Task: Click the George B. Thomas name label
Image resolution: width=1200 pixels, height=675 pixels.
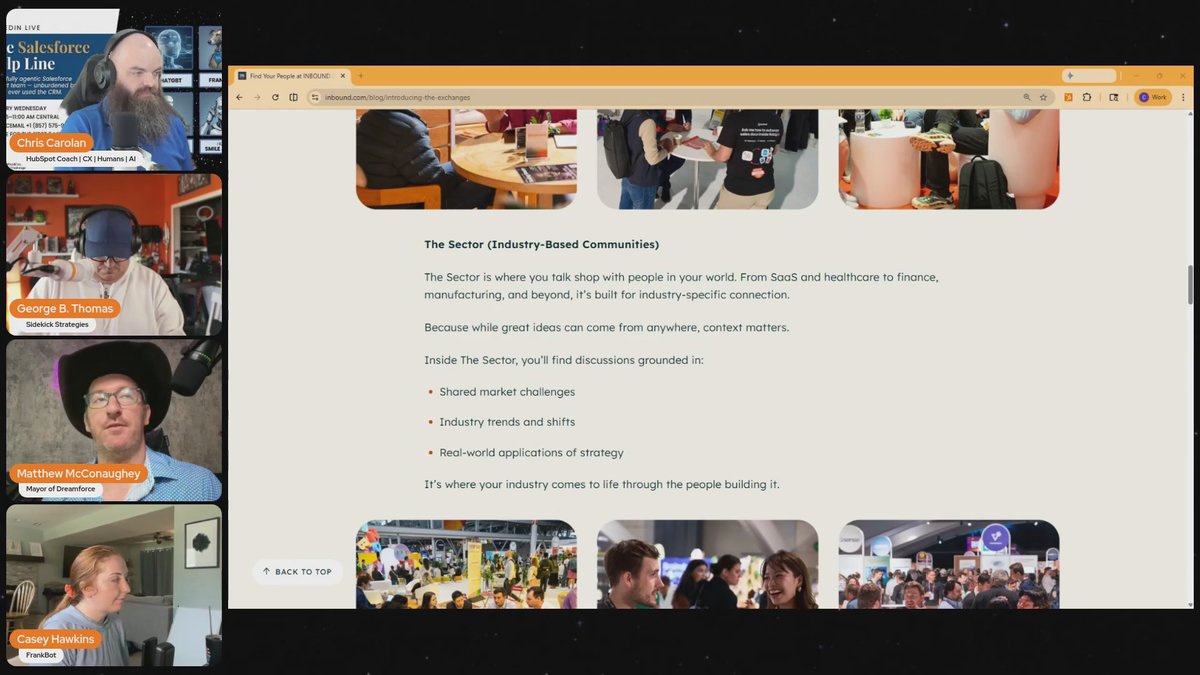Action: 65,309
